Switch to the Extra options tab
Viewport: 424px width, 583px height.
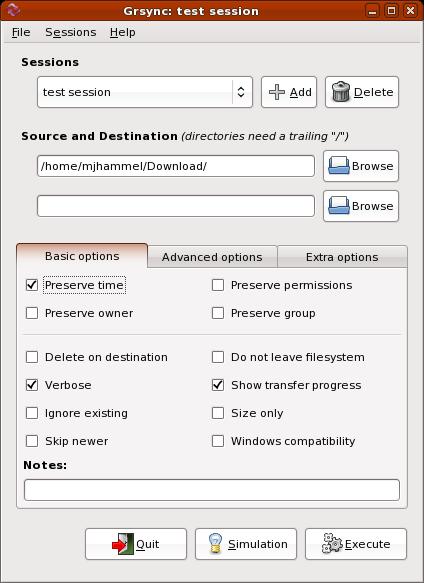(x=342, y=257)
